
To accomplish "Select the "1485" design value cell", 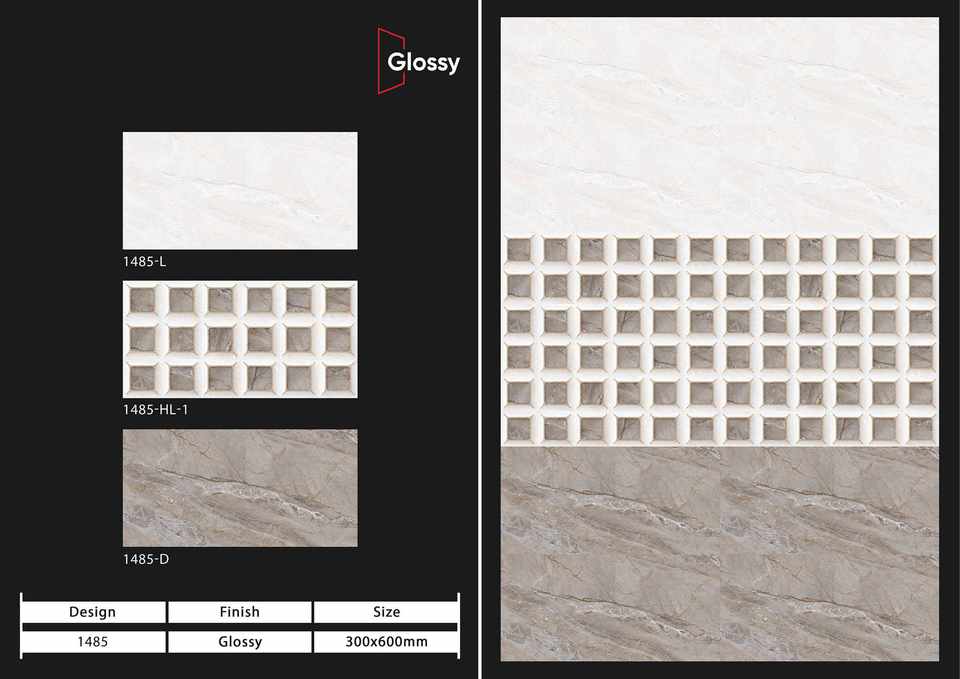I will 93,642.
